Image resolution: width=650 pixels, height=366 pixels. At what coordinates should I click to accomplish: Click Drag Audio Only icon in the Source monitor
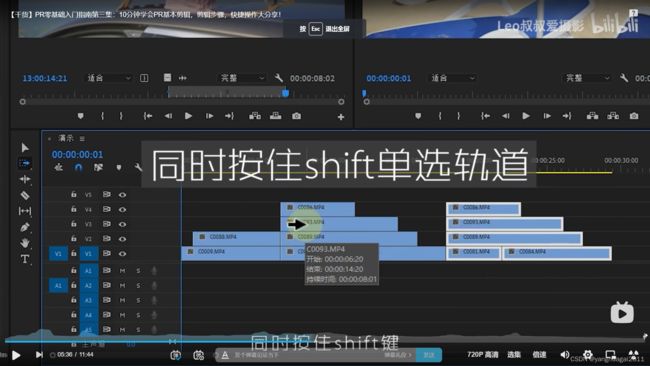pyautogui.click(x=182, y=78)
